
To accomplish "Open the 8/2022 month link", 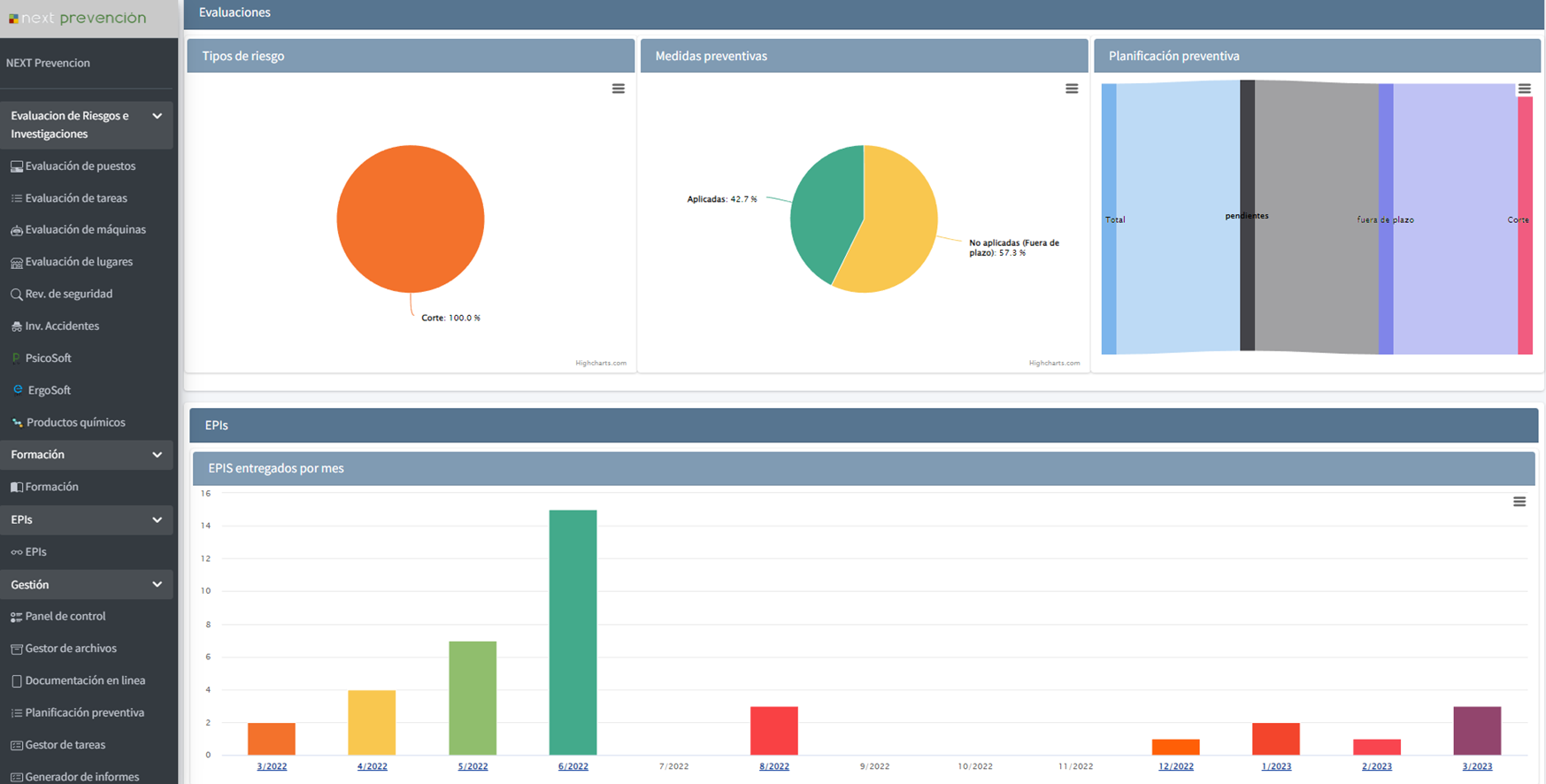I will pyautogui.click(x=774, y=766).
